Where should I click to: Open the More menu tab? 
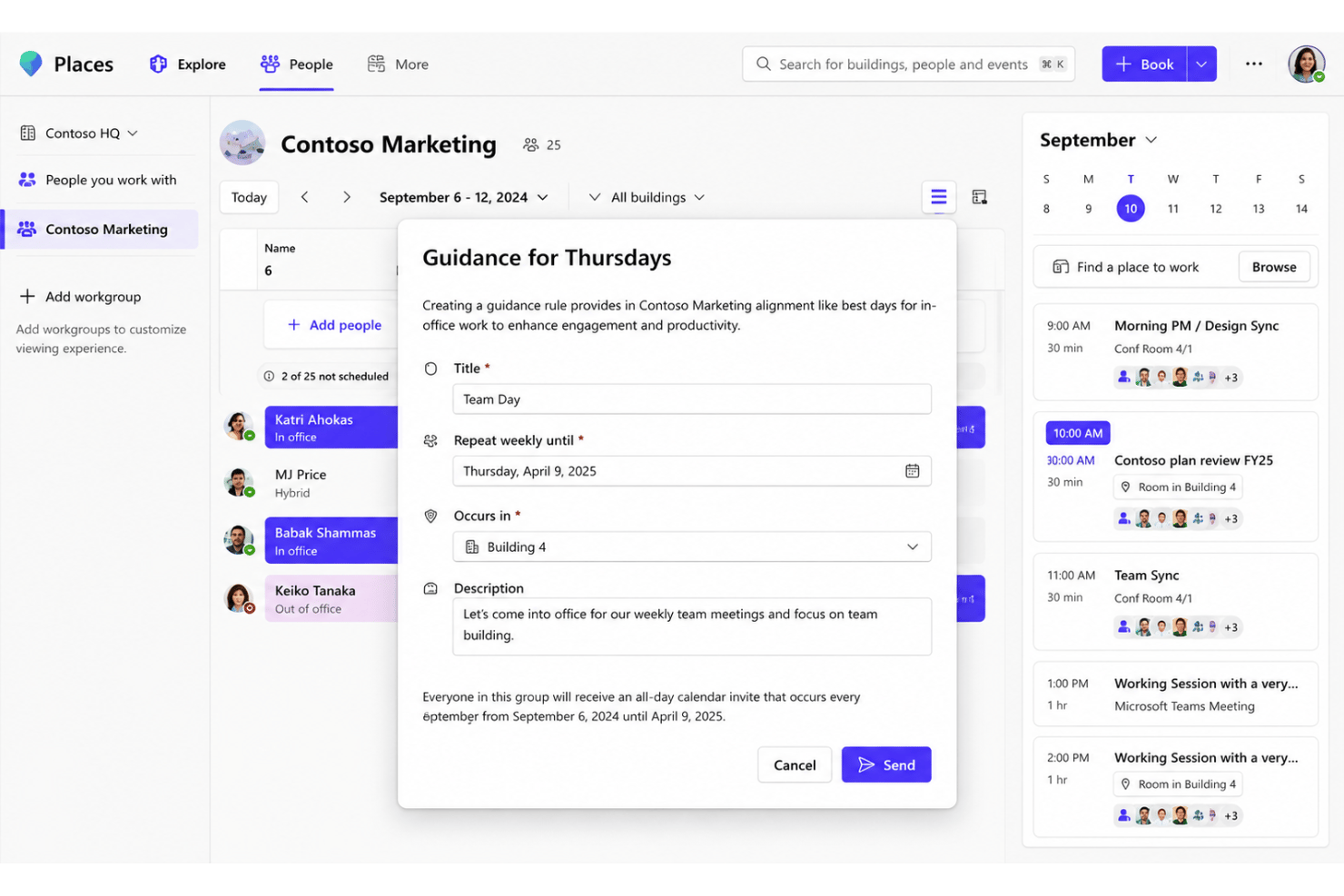point(398,64)
